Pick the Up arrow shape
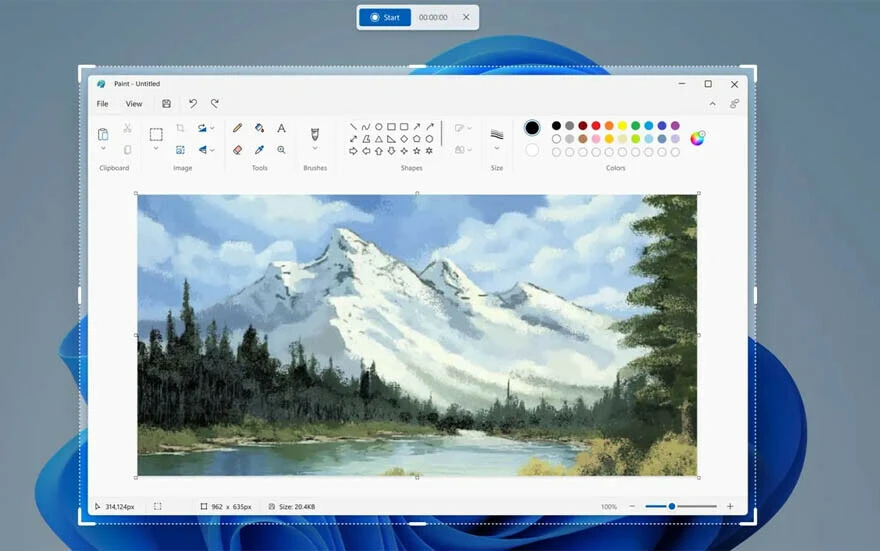Screen dimensions: 880x551 (x=378, y=151)
